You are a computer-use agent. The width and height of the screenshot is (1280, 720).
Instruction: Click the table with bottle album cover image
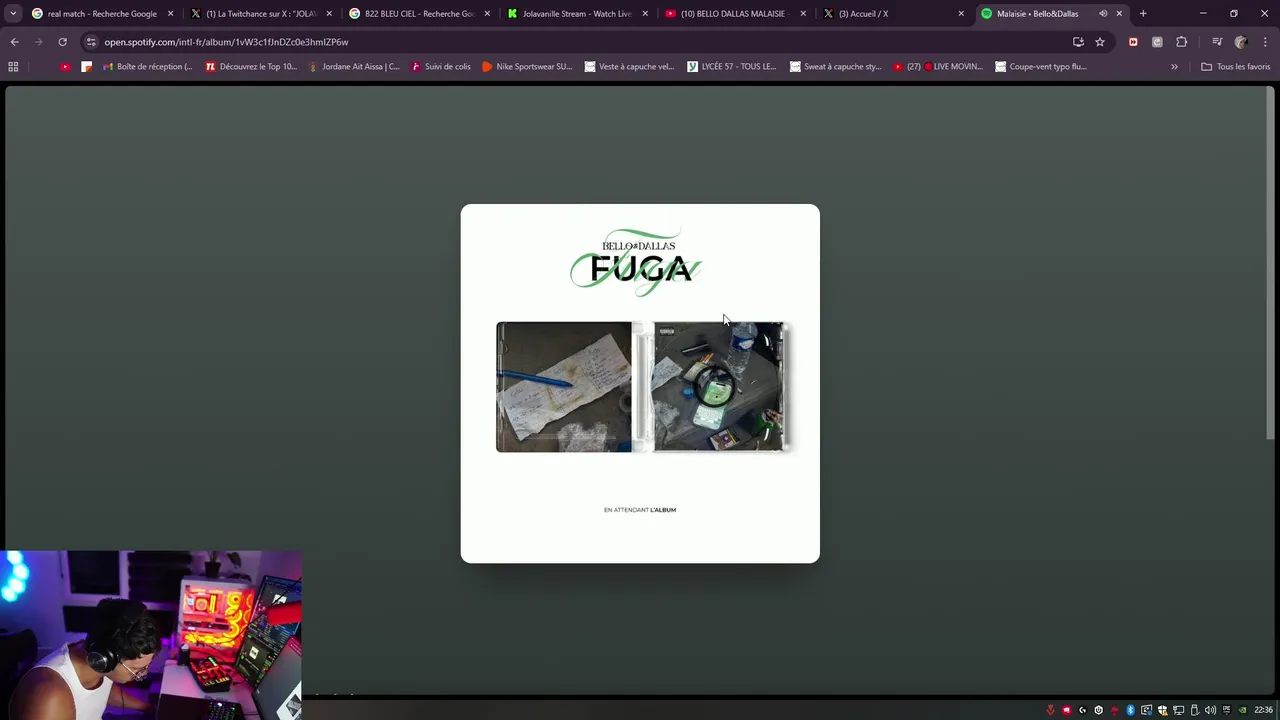pyautogui.click(x=718, y=387)
